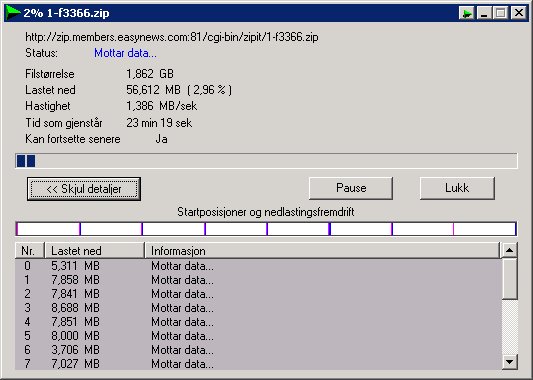Screen dimensions: 533x380
Task: Close the 1-f3366.zip download window
Action: [519, 13]
